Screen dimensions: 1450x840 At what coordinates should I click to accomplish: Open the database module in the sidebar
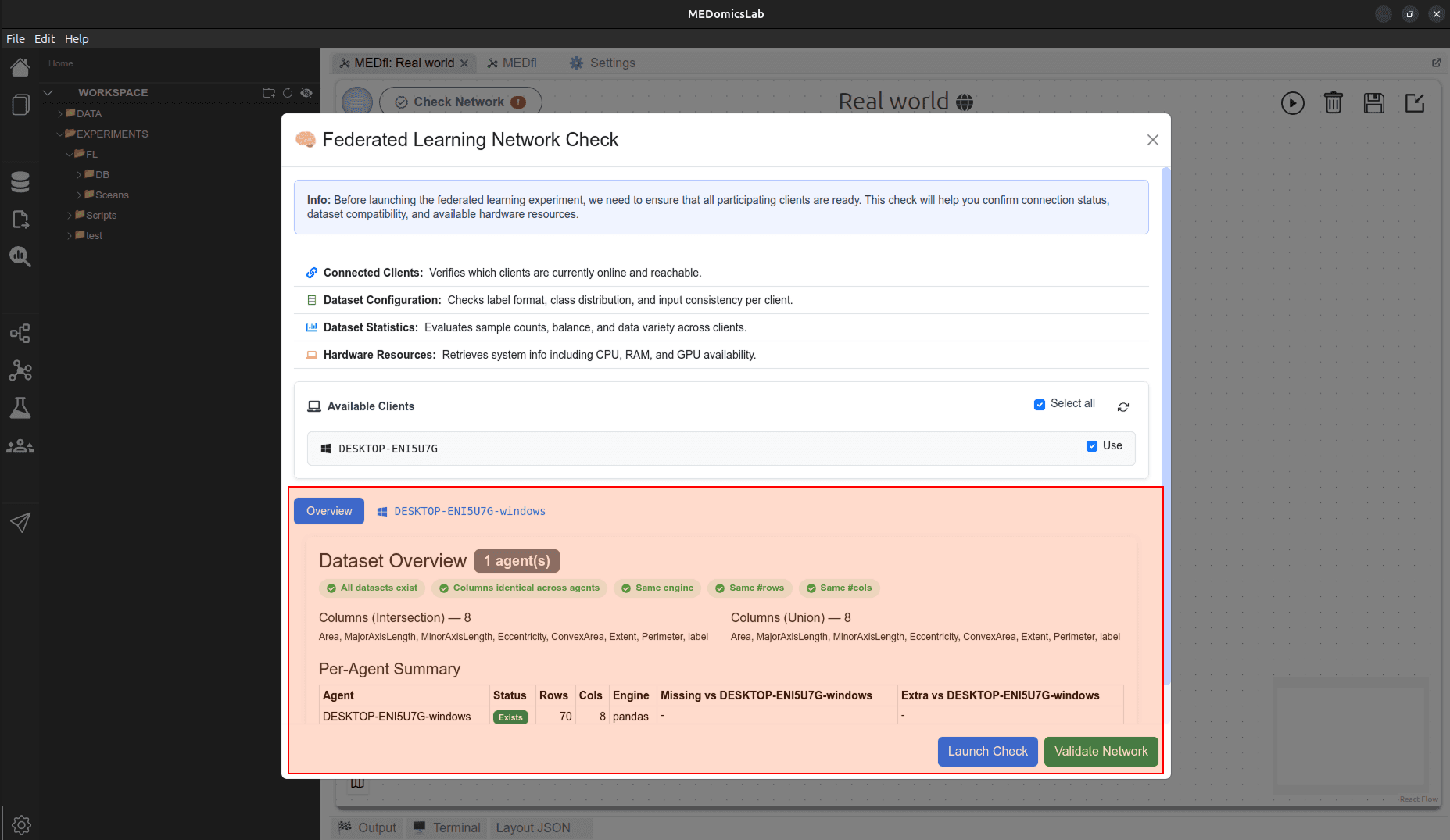coord(20,181)
